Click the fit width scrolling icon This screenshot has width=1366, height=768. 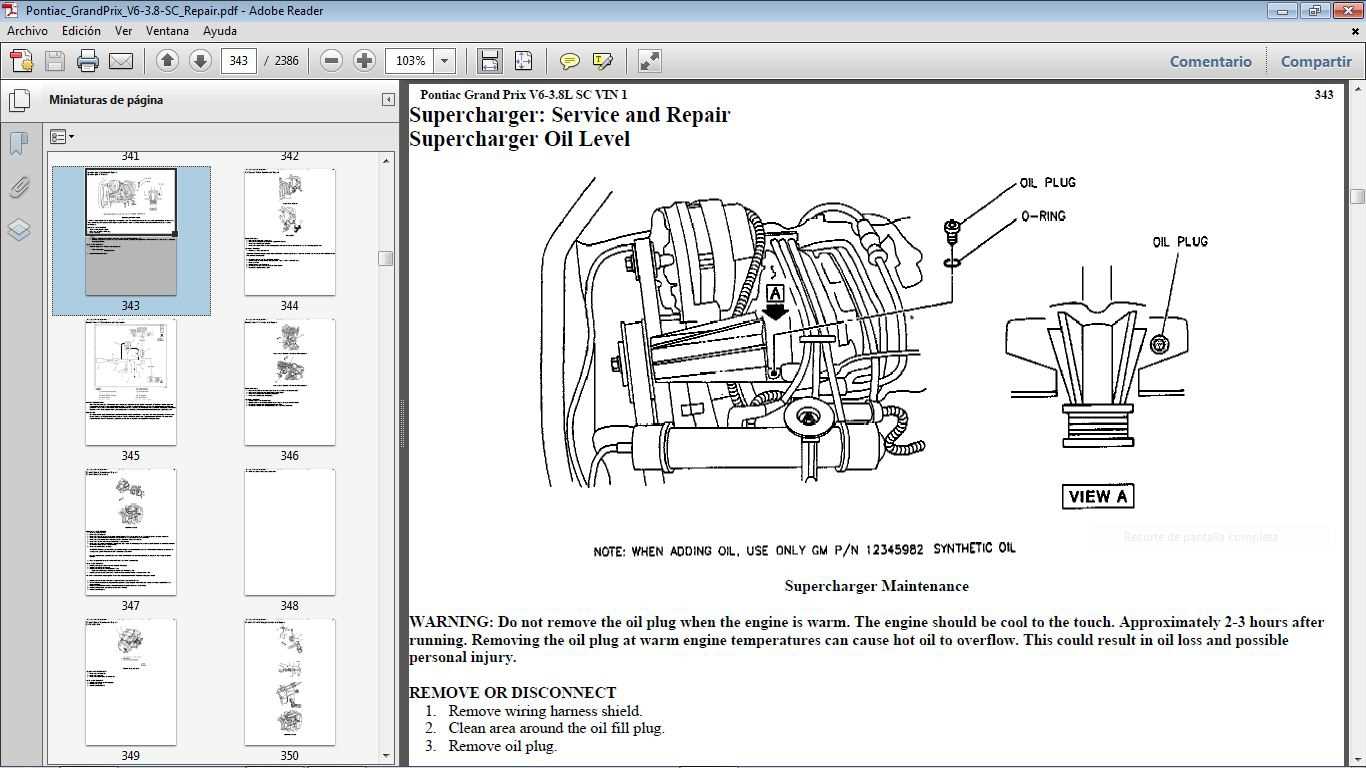pyautogui.click(x=489, y=61)
